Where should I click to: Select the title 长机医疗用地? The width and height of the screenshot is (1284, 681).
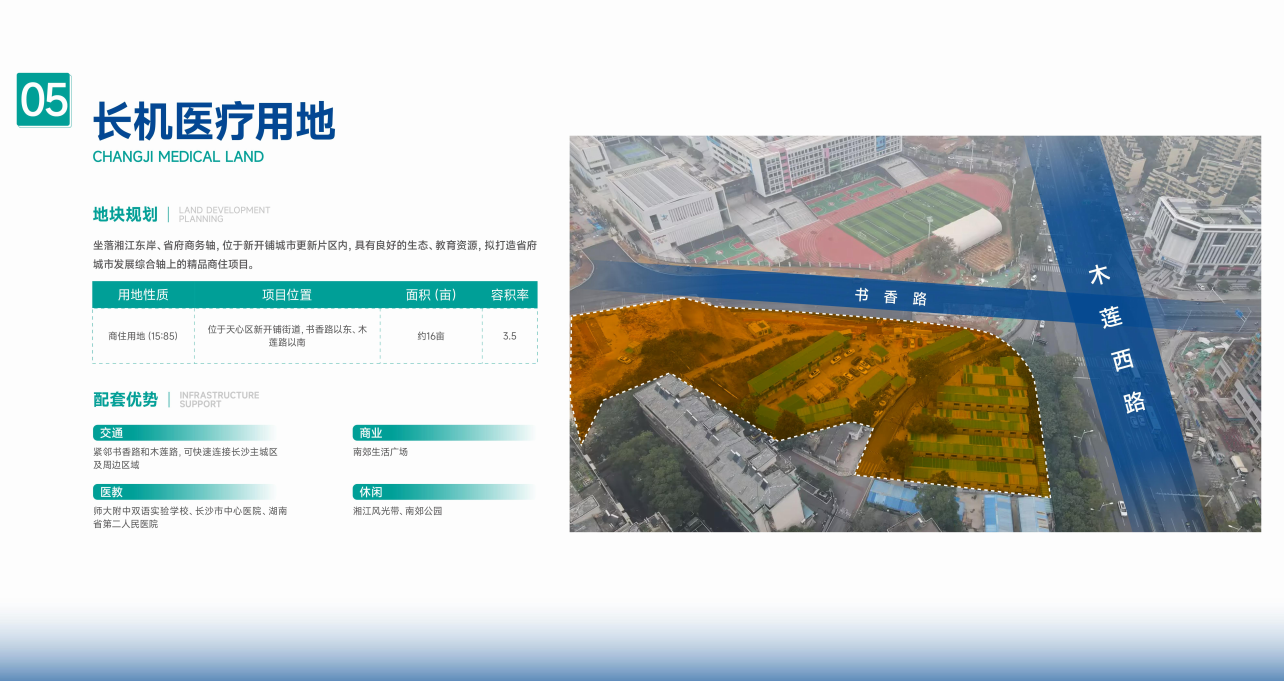214,123
